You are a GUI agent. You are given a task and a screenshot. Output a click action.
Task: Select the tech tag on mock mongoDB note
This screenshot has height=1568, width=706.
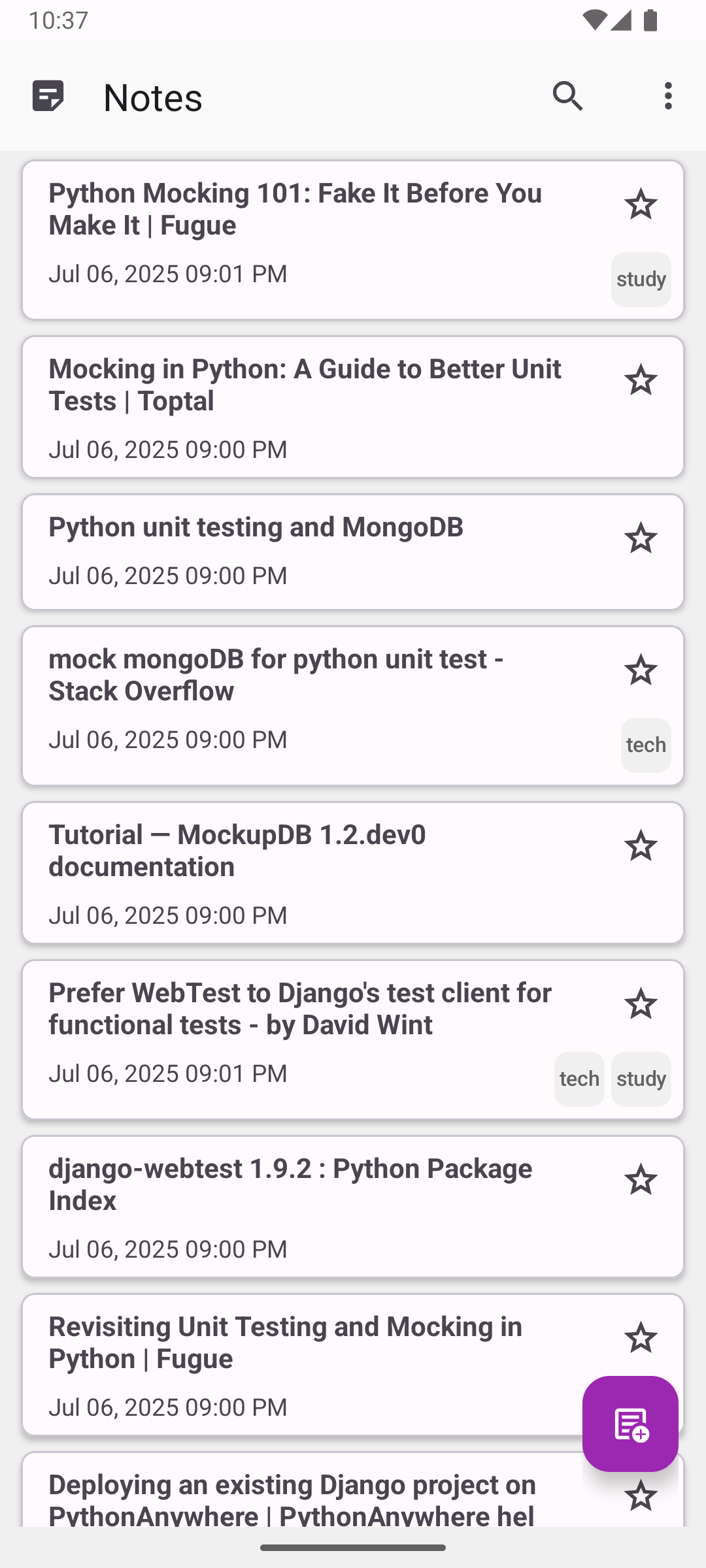(646, 745)
